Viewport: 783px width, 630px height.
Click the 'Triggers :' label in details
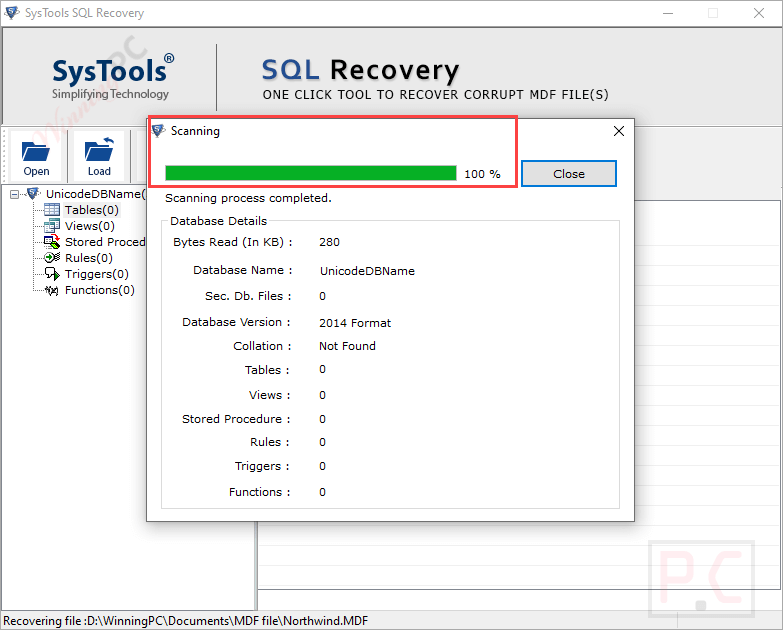(x=262, y=466)
